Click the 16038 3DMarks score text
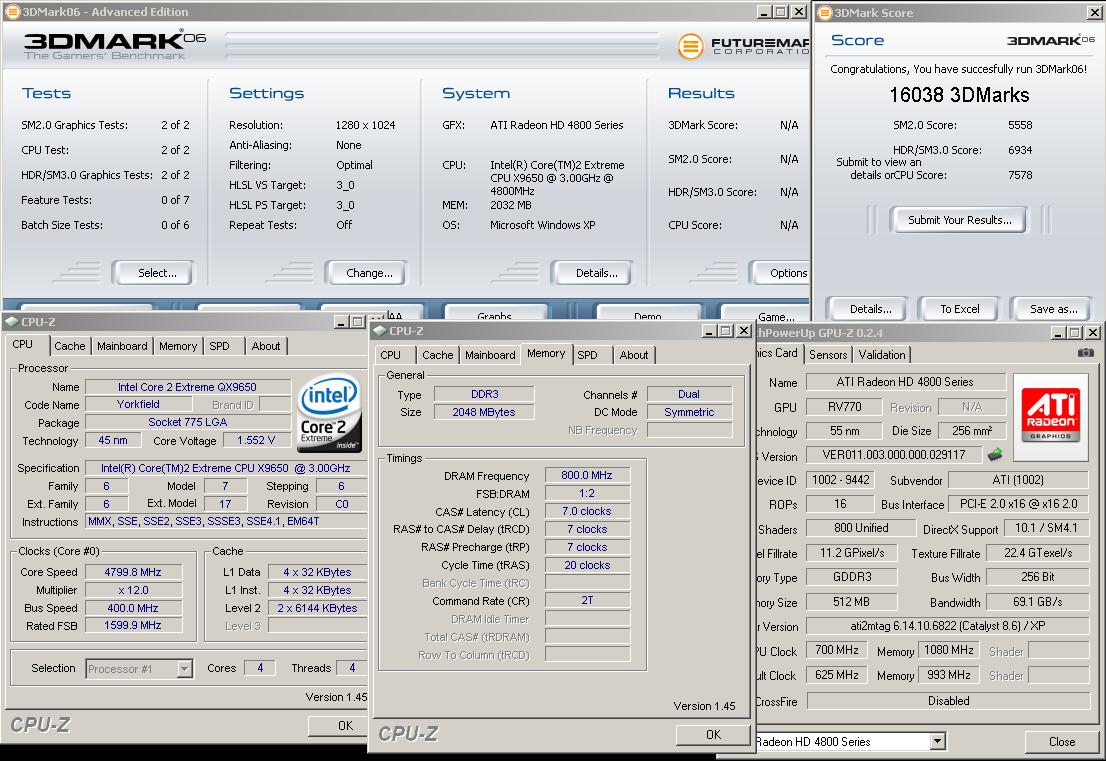 (959, 95)
